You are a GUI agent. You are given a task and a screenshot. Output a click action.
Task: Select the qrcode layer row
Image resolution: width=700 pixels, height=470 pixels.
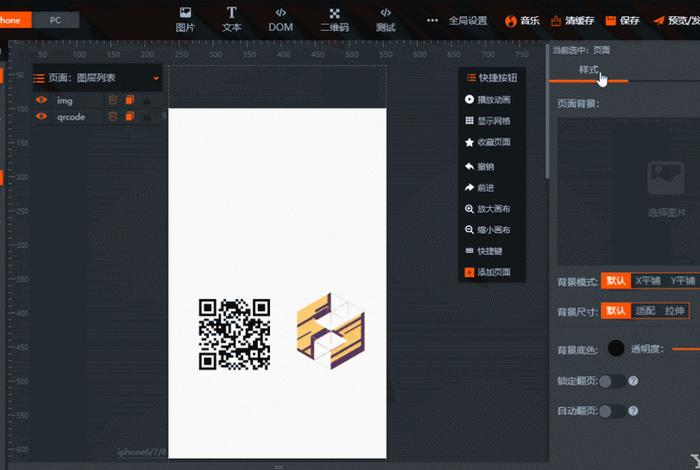click(97, 116)
